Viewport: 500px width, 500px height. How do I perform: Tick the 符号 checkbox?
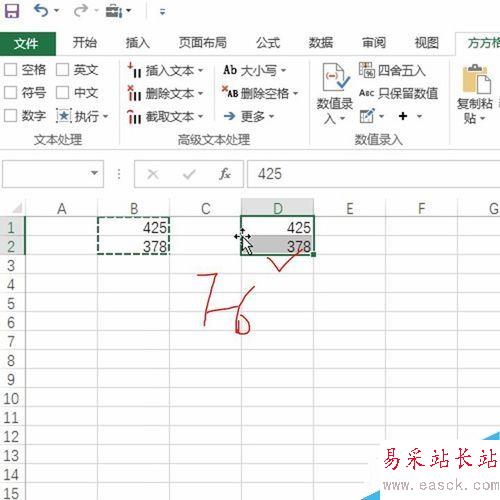(10, 93)
